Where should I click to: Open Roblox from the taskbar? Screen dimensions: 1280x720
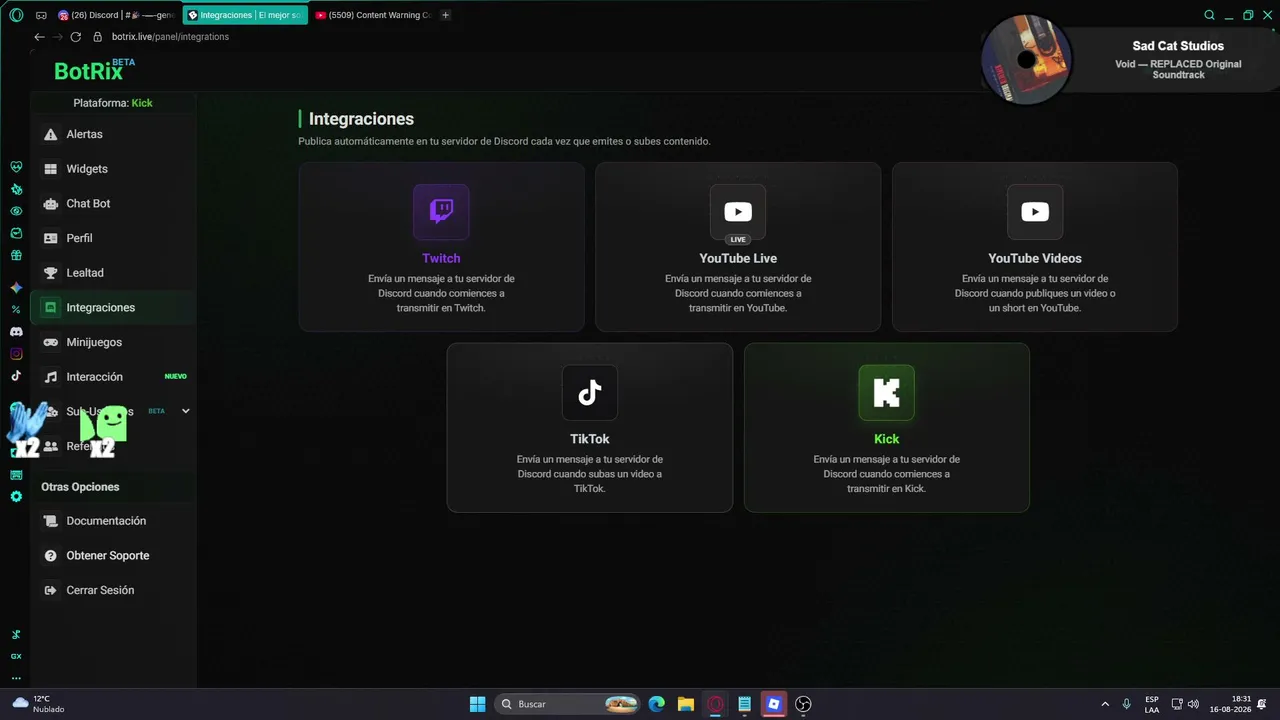pos(773,704)
